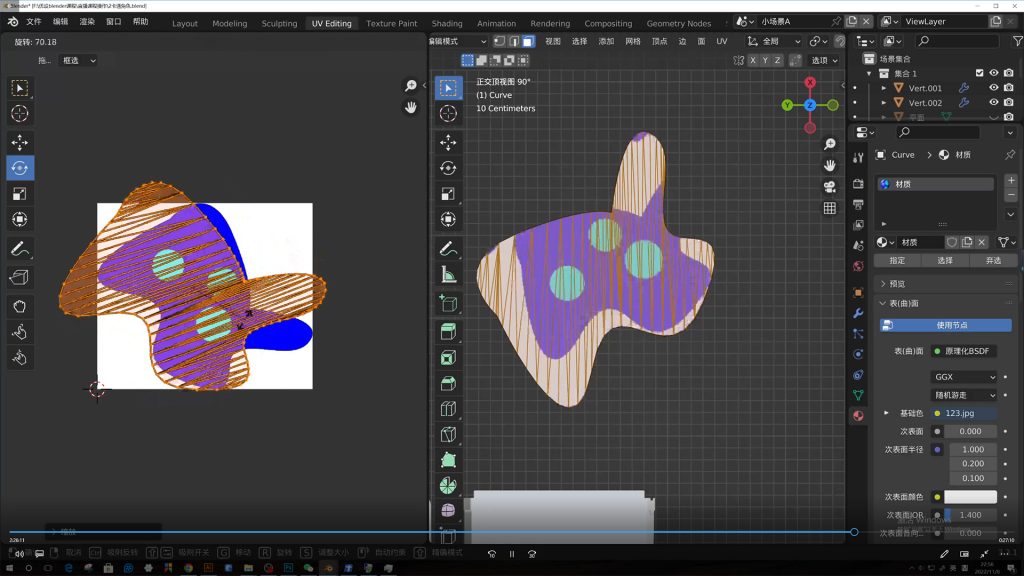The image size is (1024, 576).
Task: Click the 指定 assign button
Action: (897, 260)
